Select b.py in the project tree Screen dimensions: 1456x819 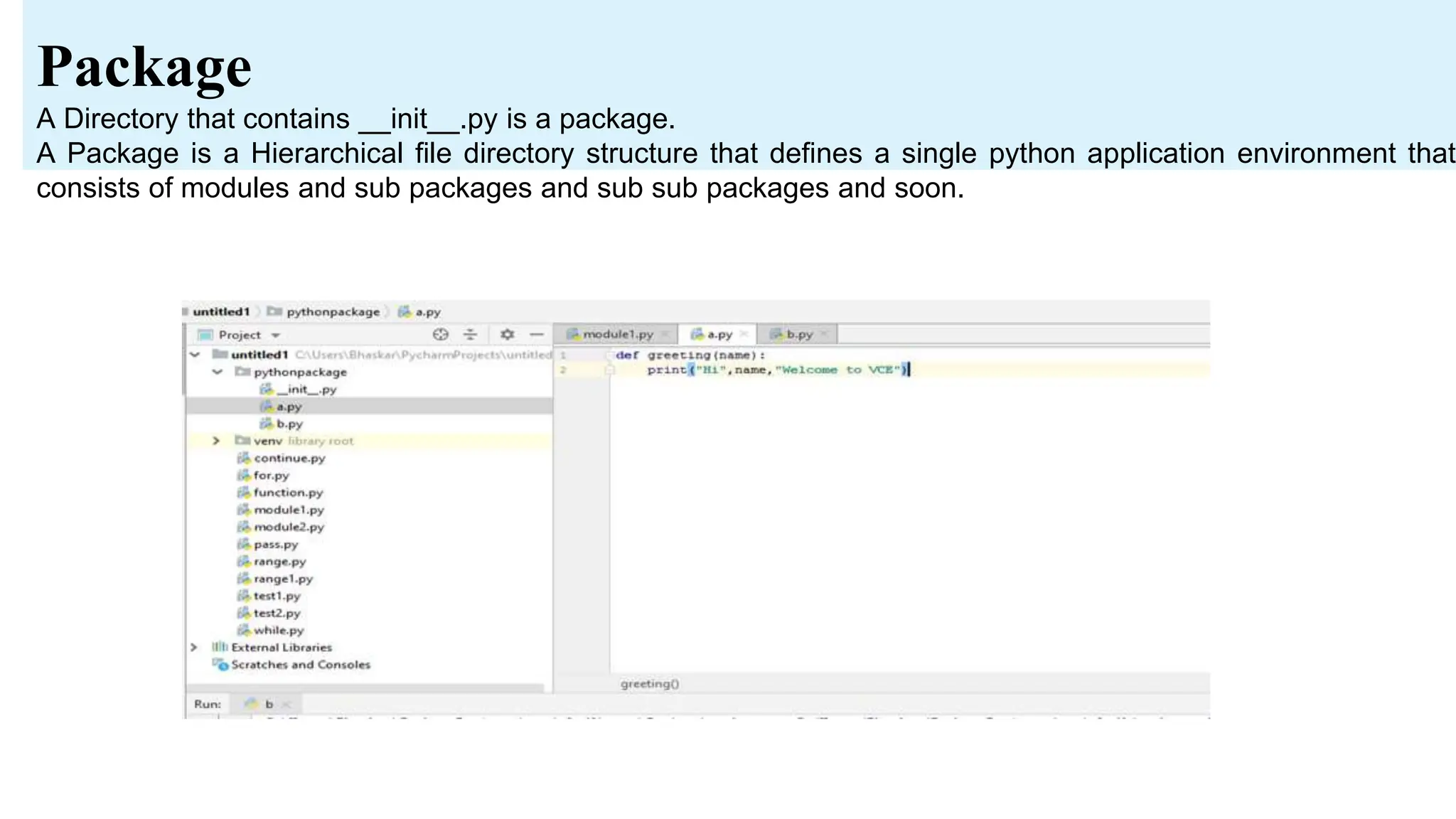tap(289, 424)
